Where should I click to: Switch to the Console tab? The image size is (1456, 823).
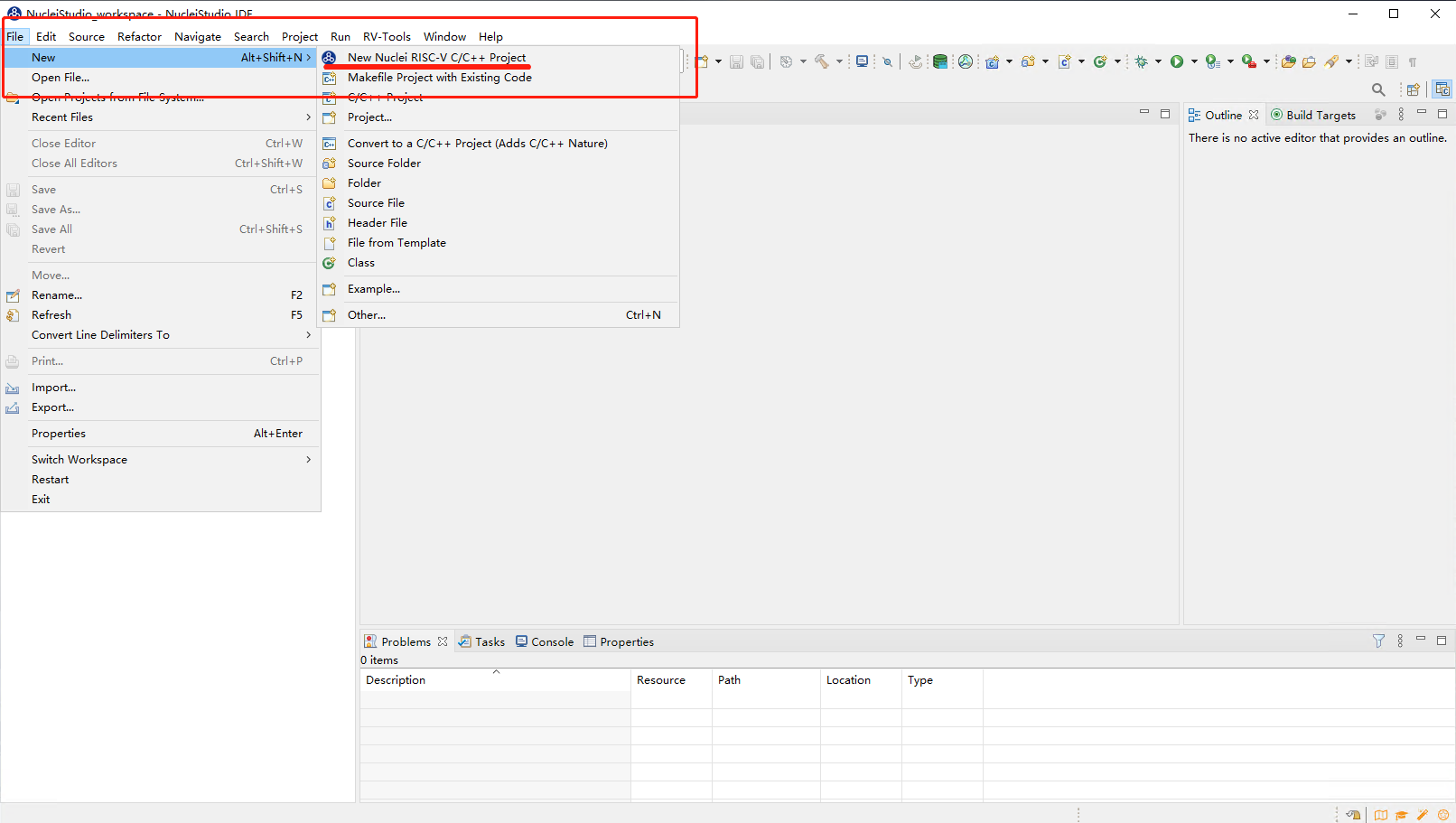545,641
